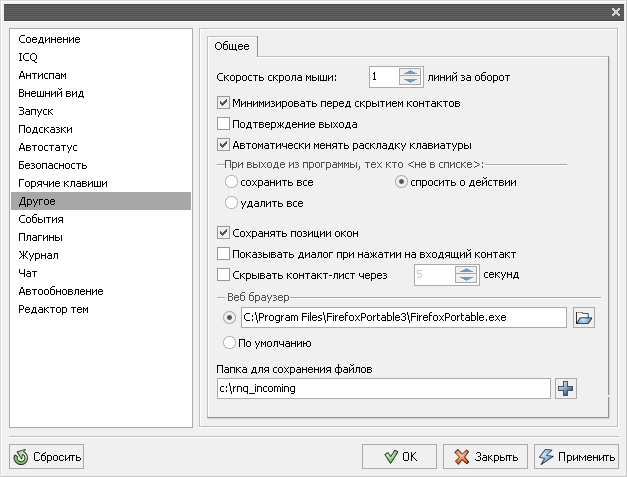Open 'Редактор тем' settings section
627x477 pixels.
pyautogui.click(x=101, y=309)
